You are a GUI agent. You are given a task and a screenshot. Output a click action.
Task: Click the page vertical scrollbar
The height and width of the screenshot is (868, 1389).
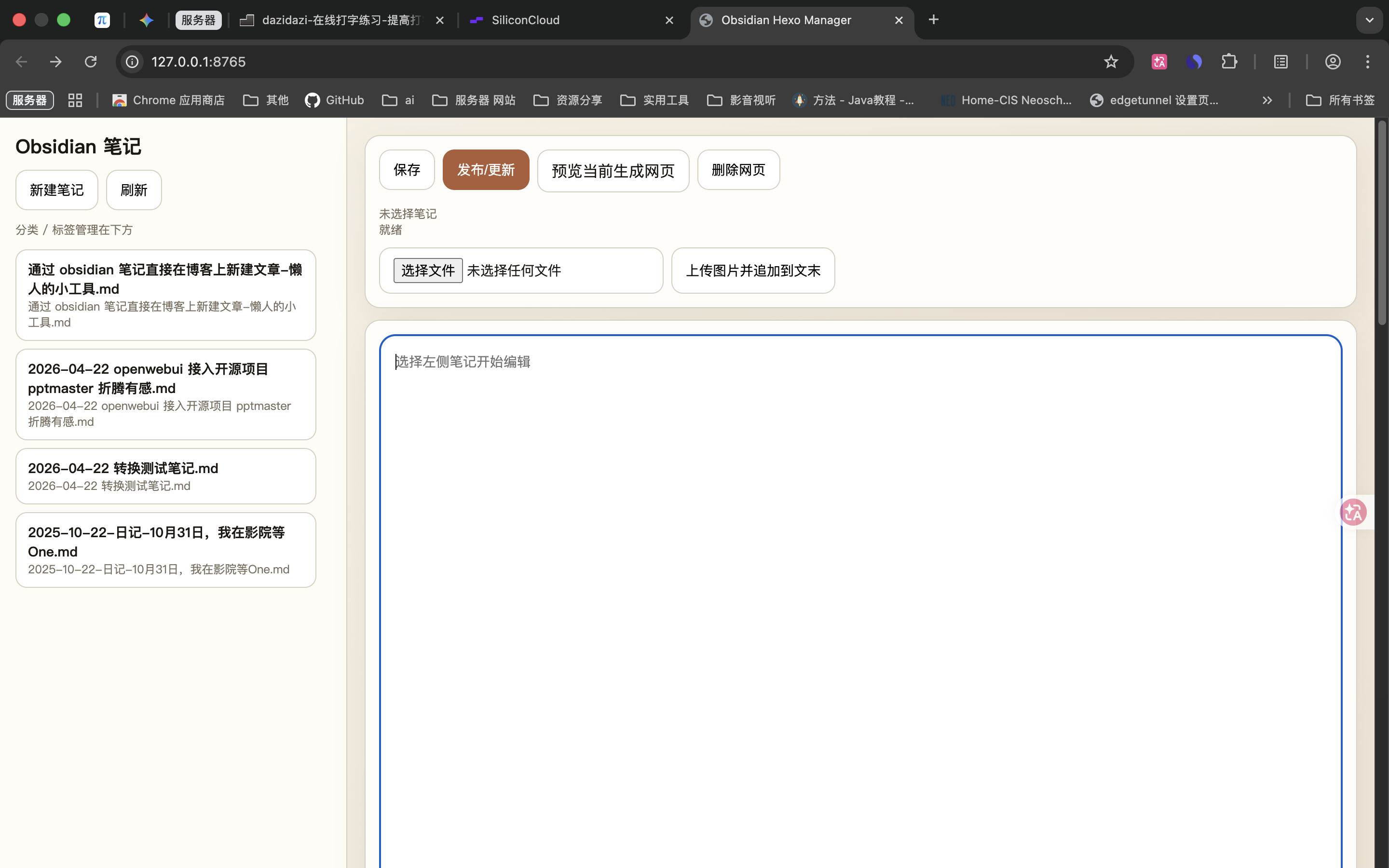click(1382, 224)
